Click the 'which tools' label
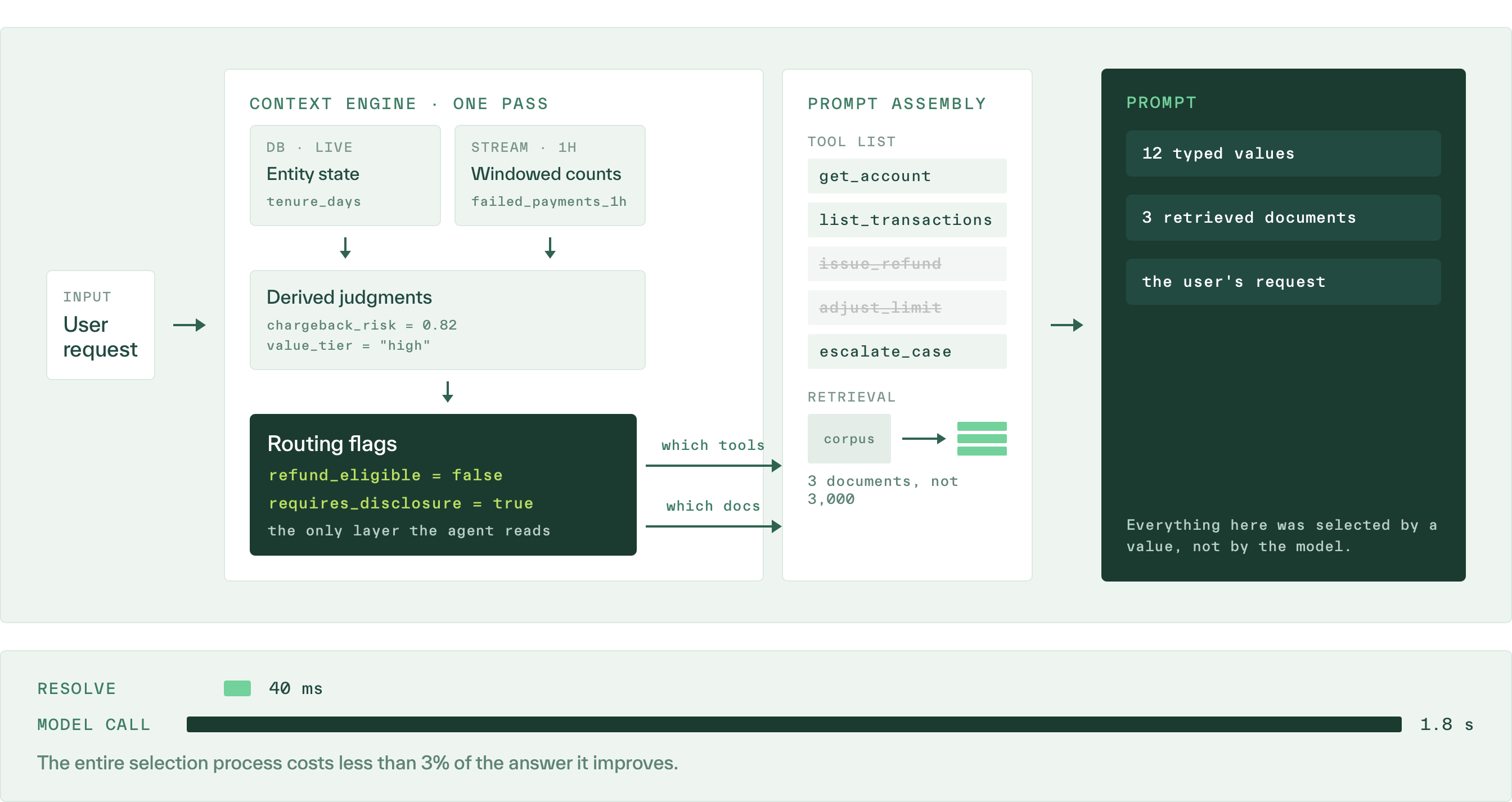The height and width of the screenshot is (802, 1512). (x=713, y=445)
